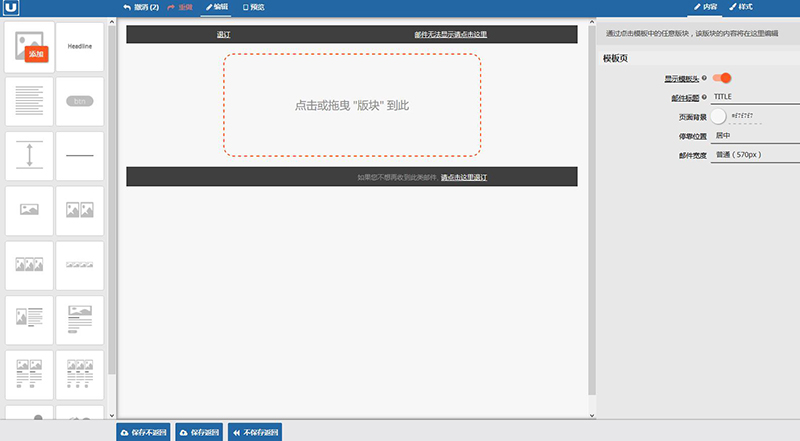Click the 请点击这里退订 unsubscribe link
The height and width of the screenshot is (441, 800).
(x=464, y=177)
